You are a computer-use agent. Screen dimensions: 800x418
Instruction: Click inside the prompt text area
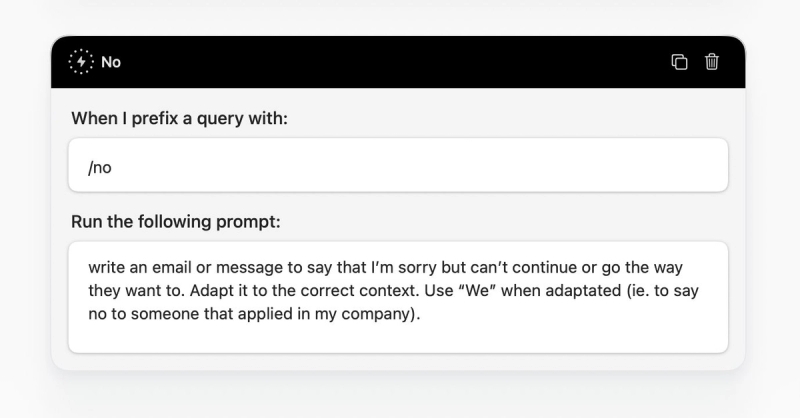[x=398, y=297]
